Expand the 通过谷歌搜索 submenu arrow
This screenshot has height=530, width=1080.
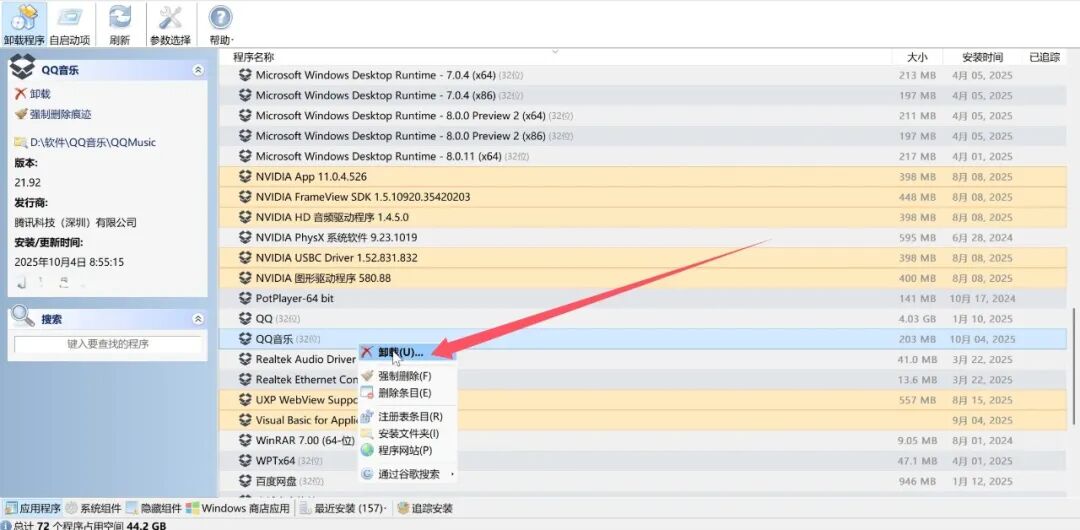click(x=452, y=474)
